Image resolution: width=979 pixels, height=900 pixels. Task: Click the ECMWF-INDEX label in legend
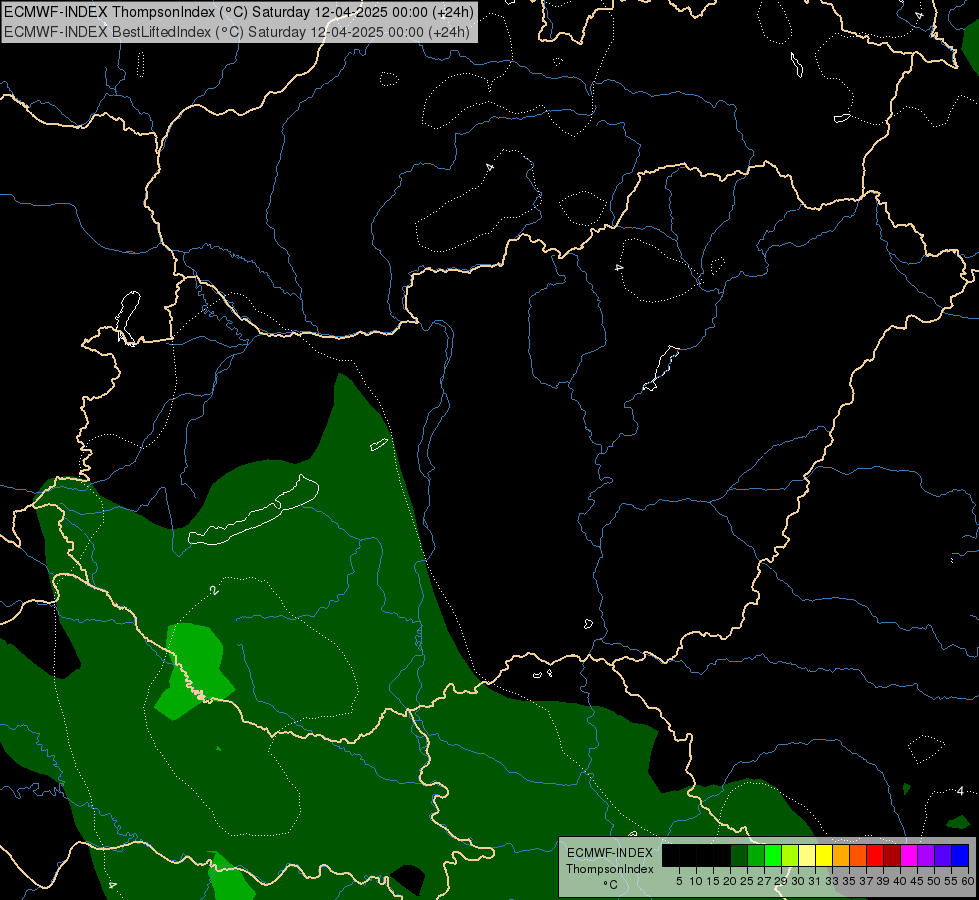tap(610, 853)
